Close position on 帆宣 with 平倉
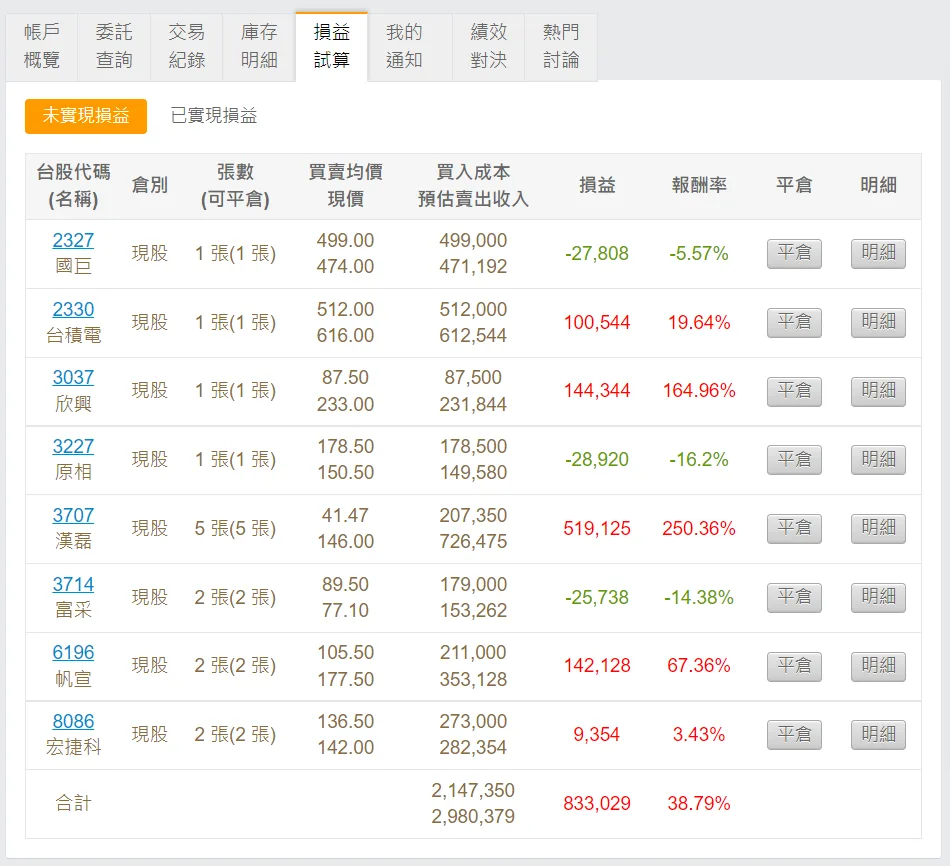The height and width of the screenshot is (866, 950). (x=794, y=666)
